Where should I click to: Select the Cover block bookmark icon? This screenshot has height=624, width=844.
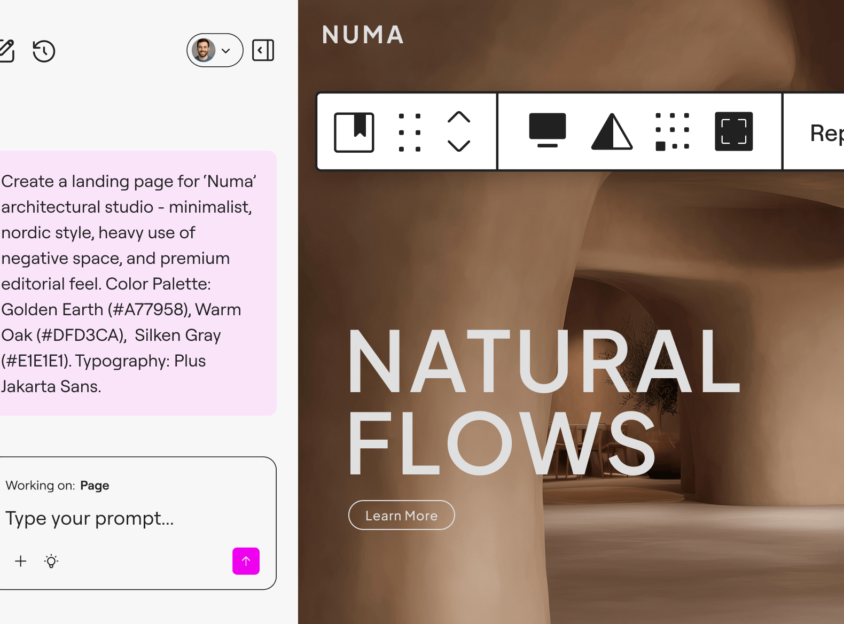(354, 132)
